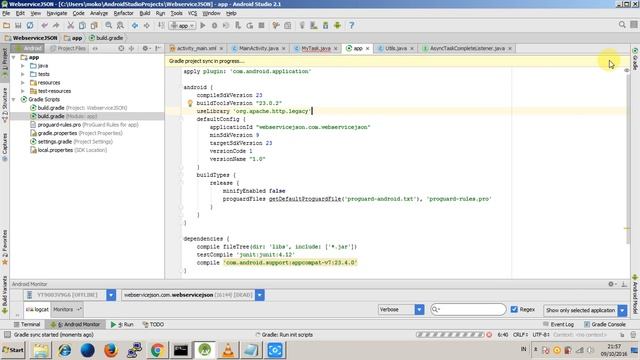Navigate forward with arrow icon
The width and height of the screenshot is (640, 360).
[x=147, y=25]
